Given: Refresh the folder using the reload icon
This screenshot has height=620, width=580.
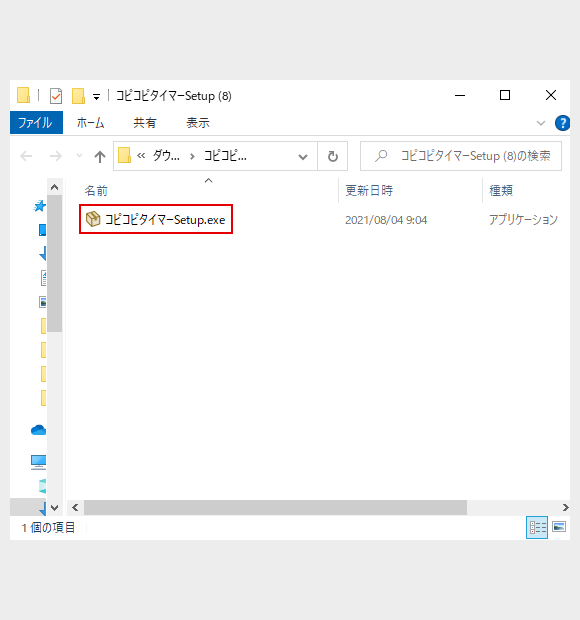Looking at the screenshot, I should [x=333, y=157].
